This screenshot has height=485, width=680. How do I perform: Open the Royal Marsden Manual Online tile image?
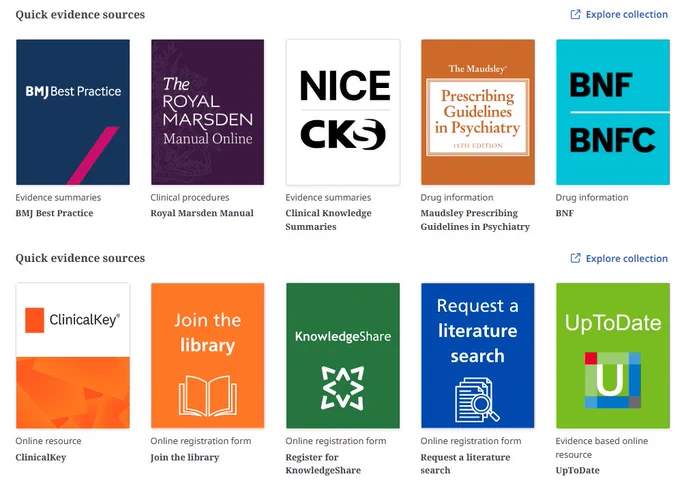pyautogui.click(x=207, y=112)
